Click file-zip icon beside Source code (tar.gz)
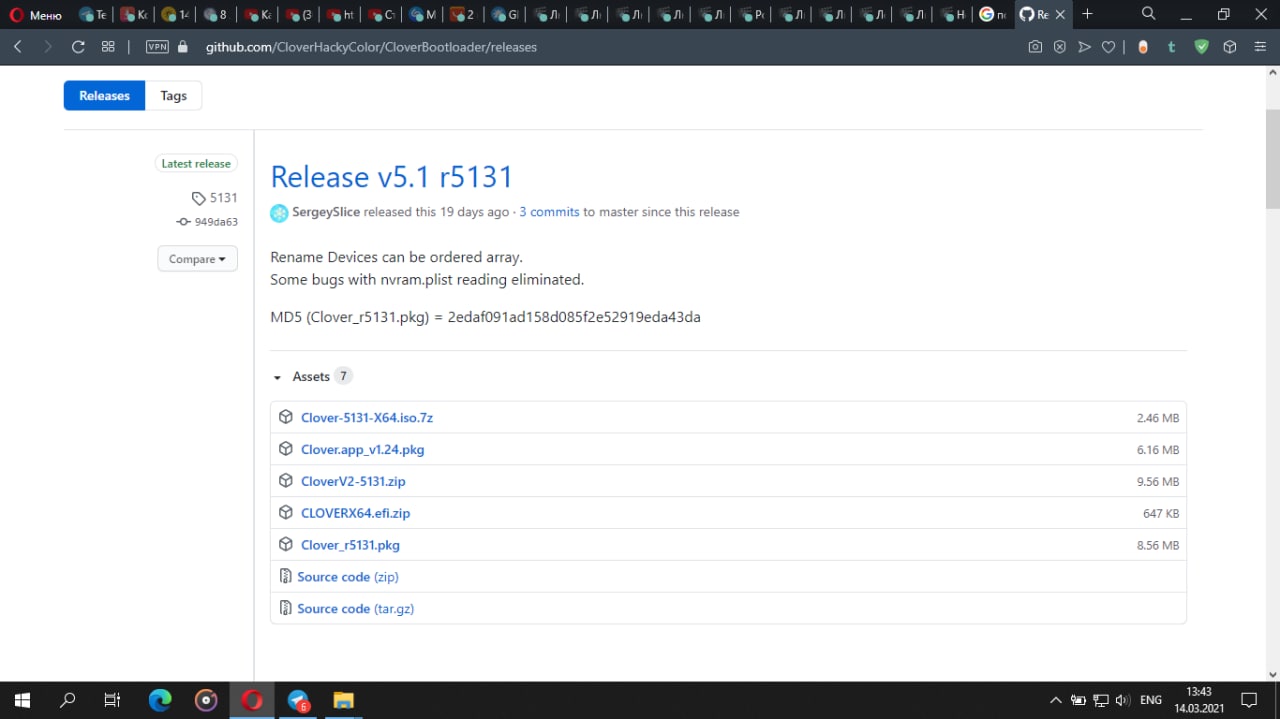 (x=286, y=609)
